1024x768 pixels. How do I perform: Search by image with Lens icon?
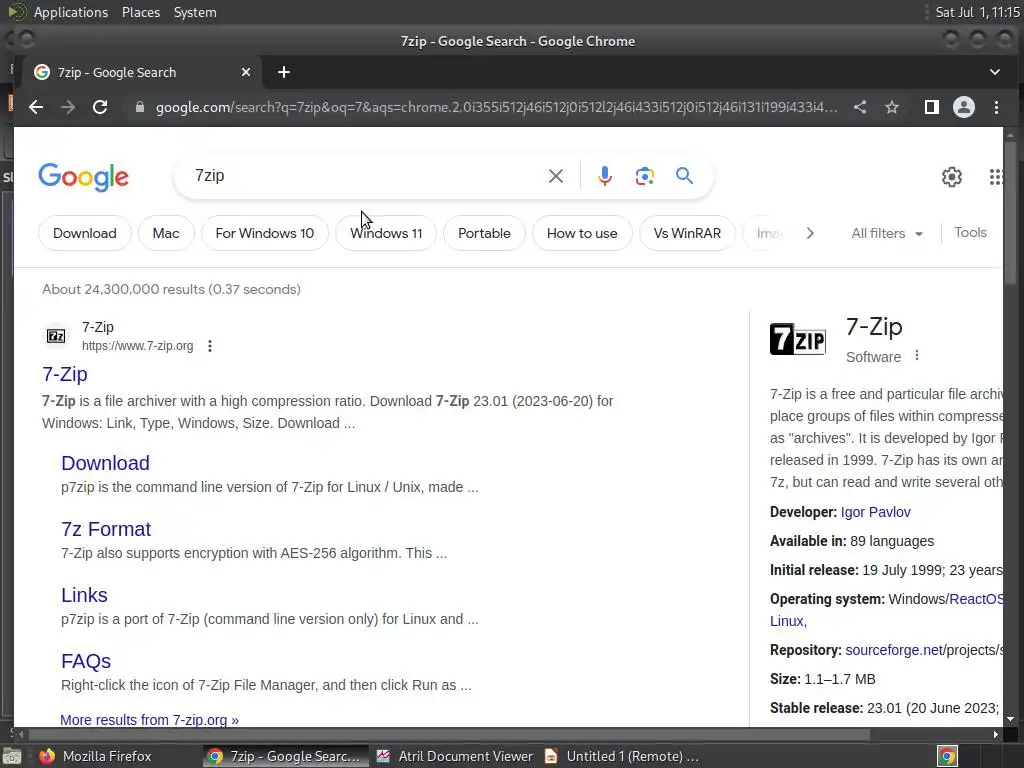tap(645, 176)
